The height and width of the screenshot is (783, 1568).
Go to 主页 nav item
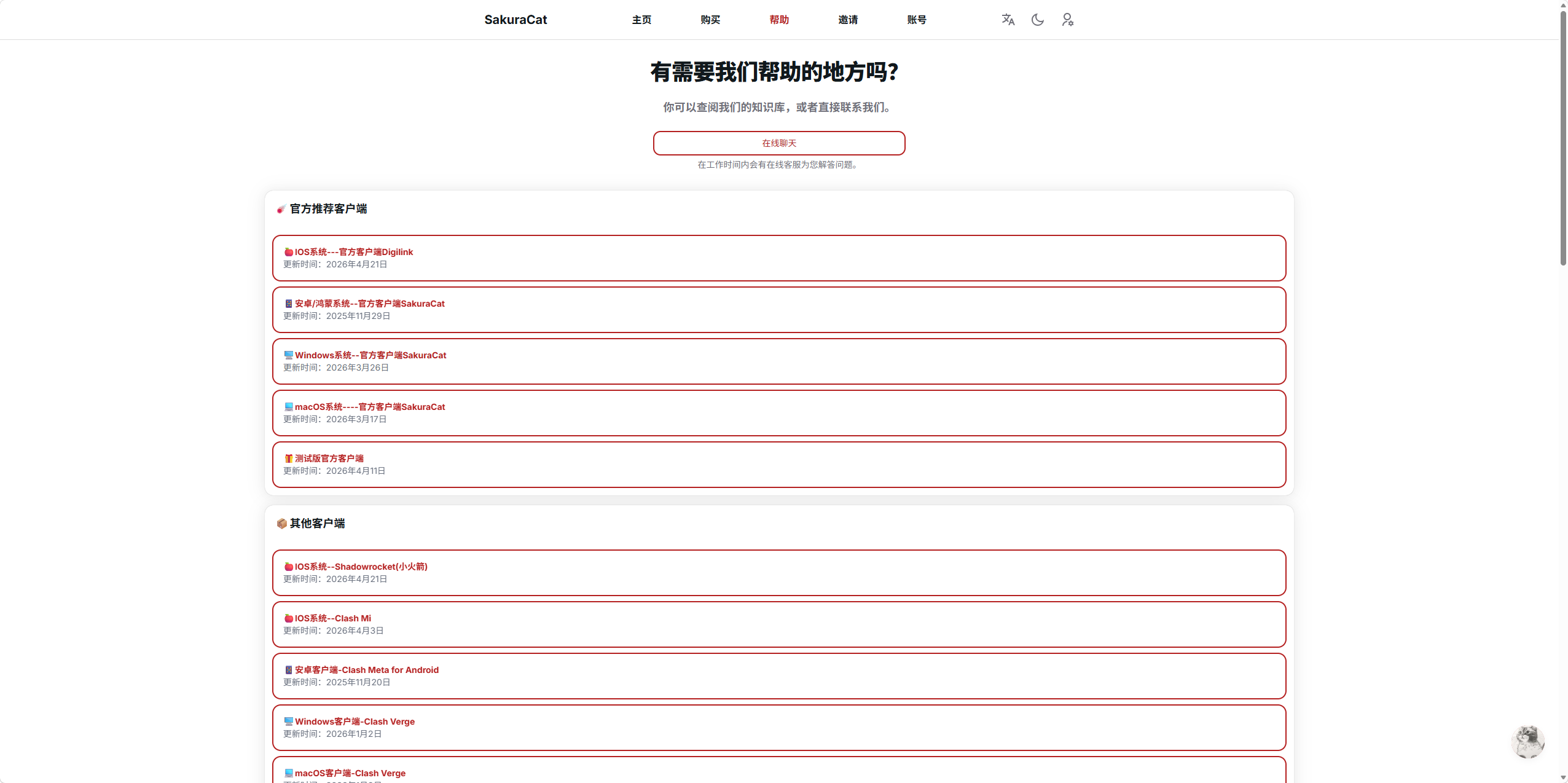641,20
